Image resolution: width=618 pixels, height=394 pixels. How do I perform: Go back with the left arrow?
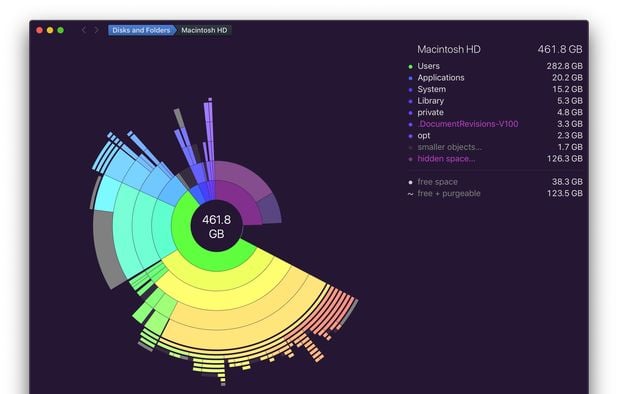84,30
